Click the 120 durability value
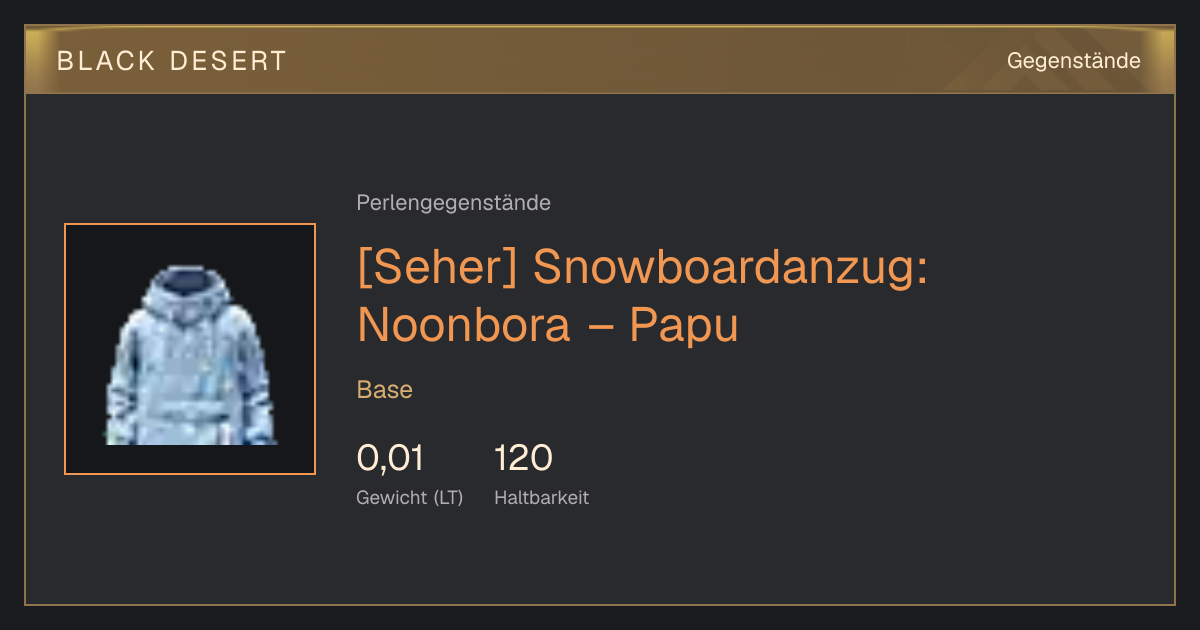The image size is (1200, 630). tap(523, 458)
